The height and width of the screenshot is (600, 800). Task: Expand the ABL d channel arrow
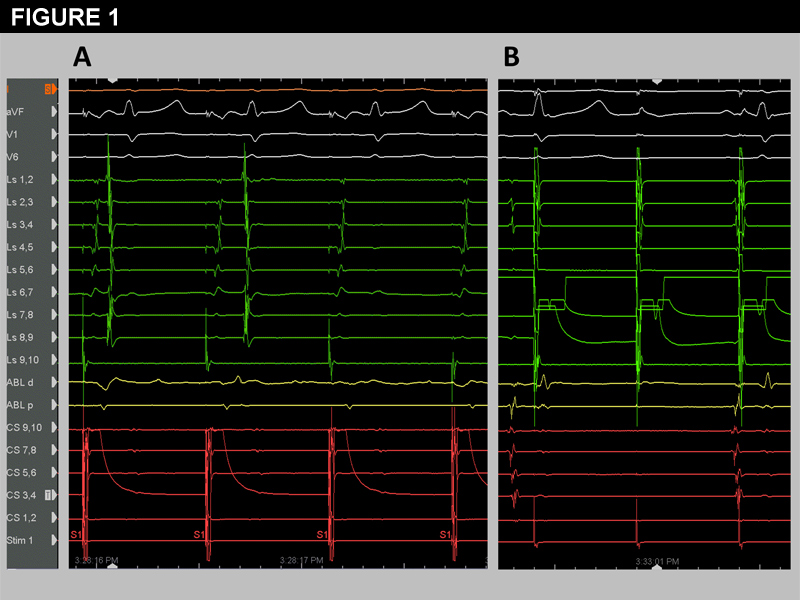(55, 382)
